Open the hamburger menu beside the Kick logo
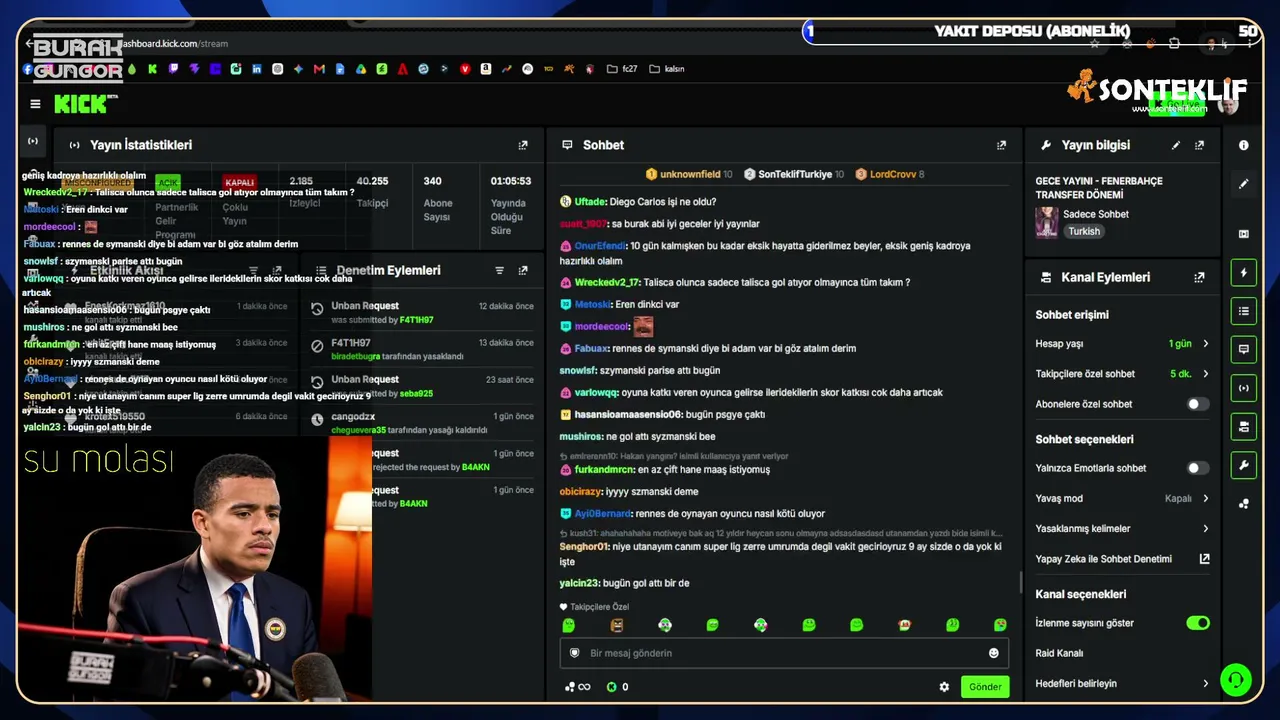 [x=35, y=104]
